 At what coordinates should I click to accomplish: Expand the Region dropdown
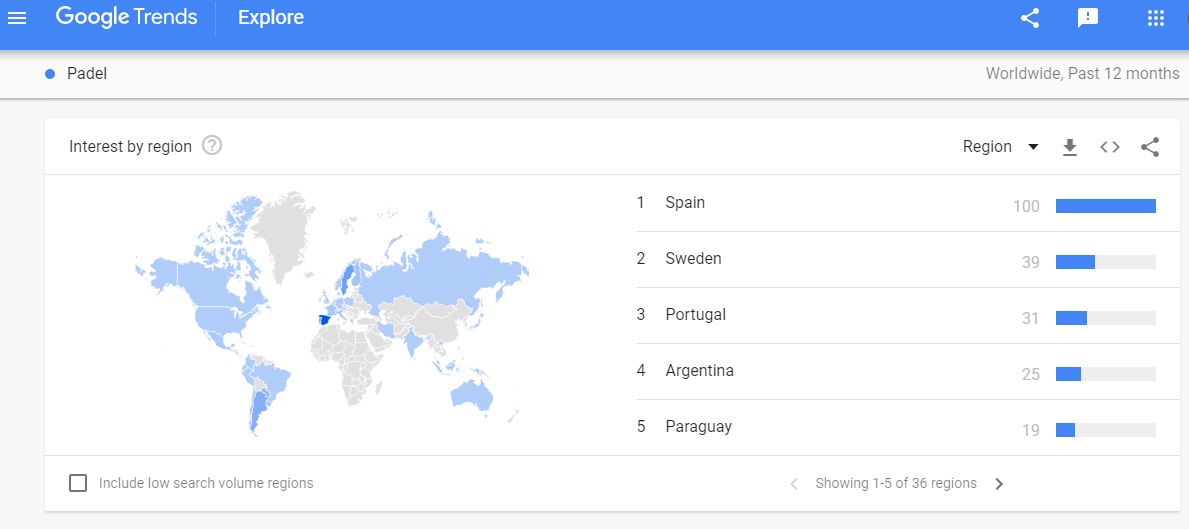tap(1000, 147)
